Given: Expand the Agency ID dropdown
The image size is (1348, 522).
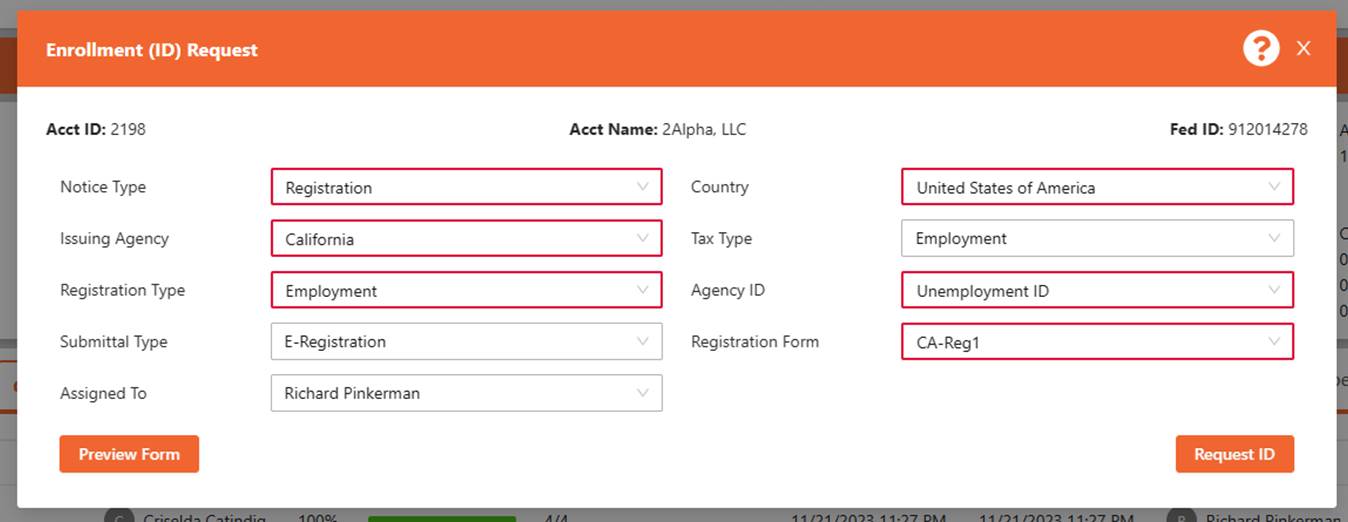Looking at the screenshot, I should (1097, 291).
